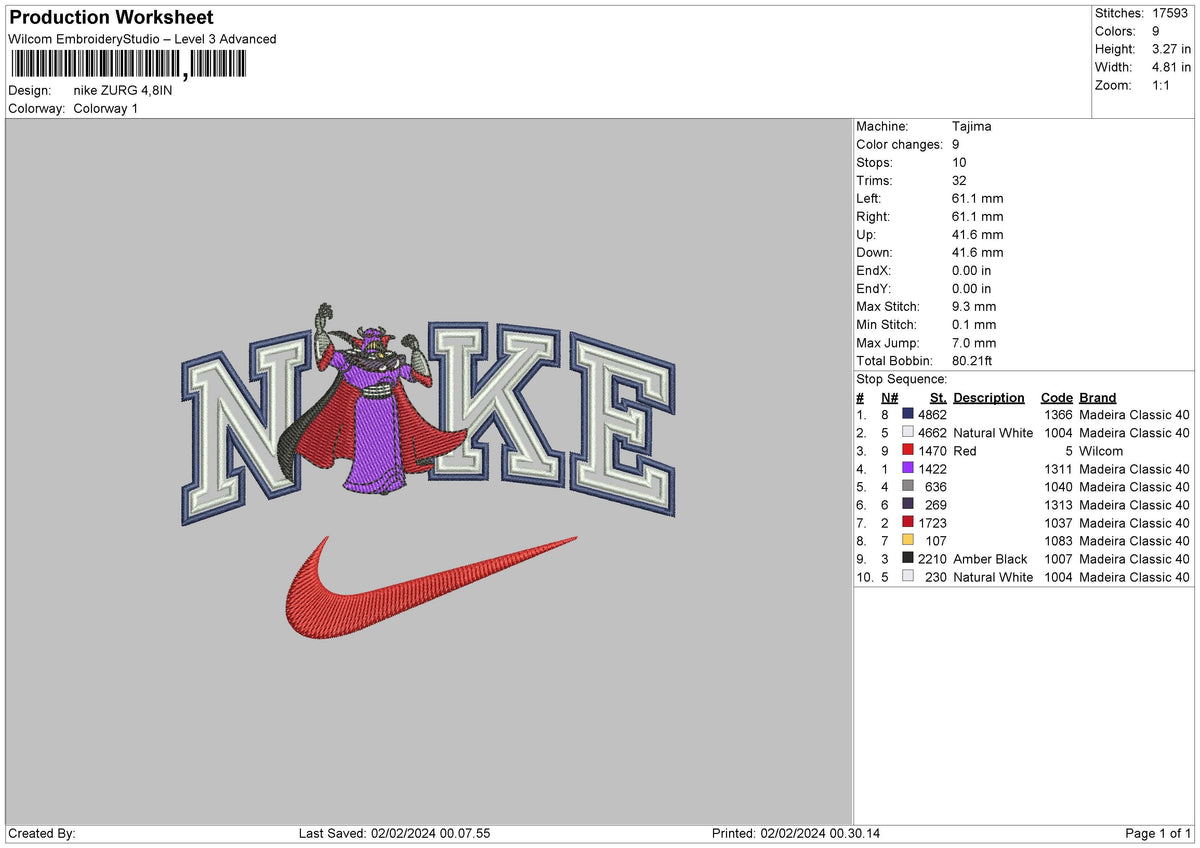Image resolution: width=1200 pixels, height=848 pixels.
Task: Click the barcode under the worksheet title
Action: point(128,65)
